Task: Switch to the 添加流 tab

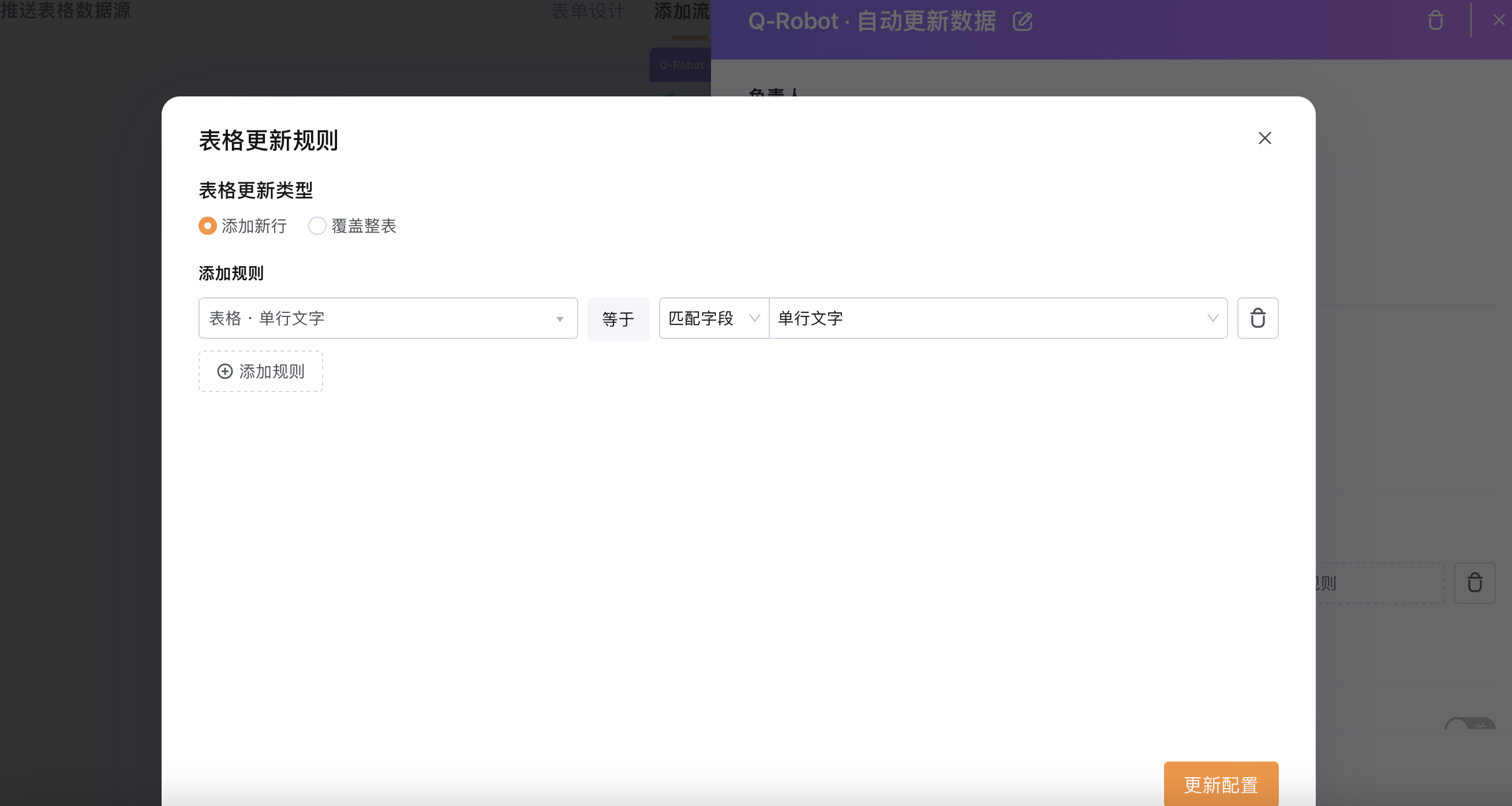Action: tap(682, 10)
